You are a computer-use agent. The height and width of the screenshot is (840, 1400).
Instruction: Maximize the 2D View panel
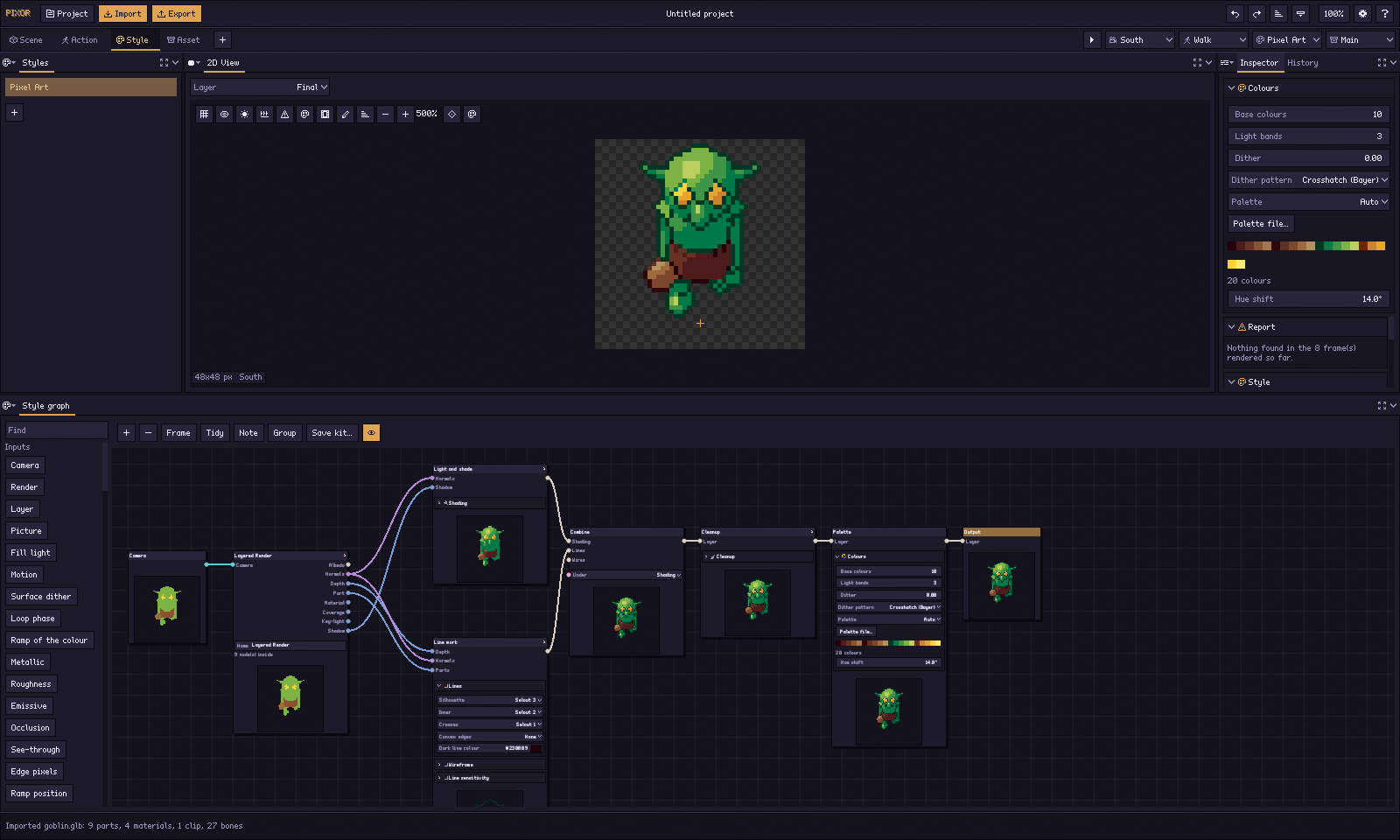click(x=1197, y=63)
